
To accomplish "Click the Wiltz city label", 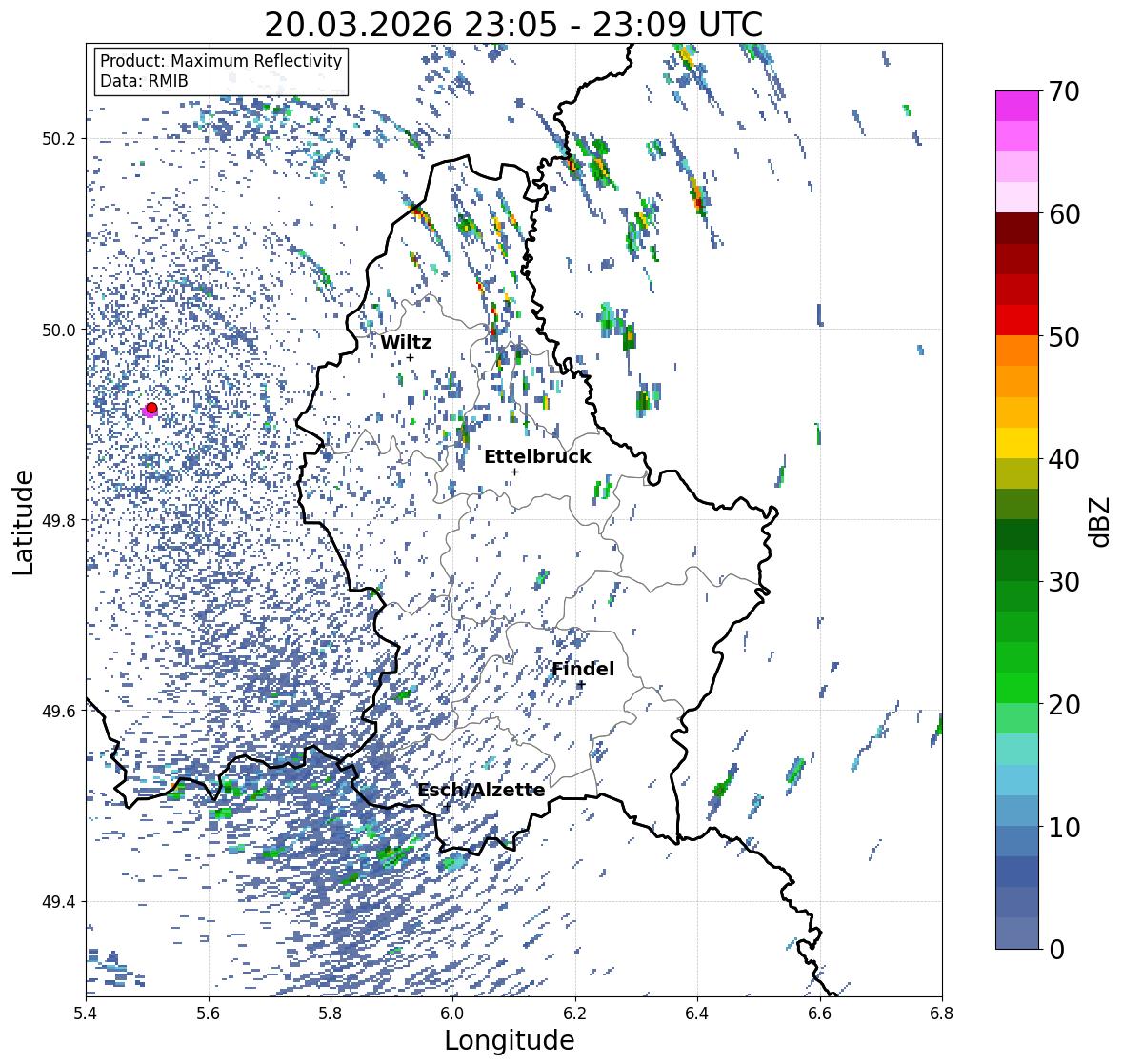I will (x=406, y=342).
